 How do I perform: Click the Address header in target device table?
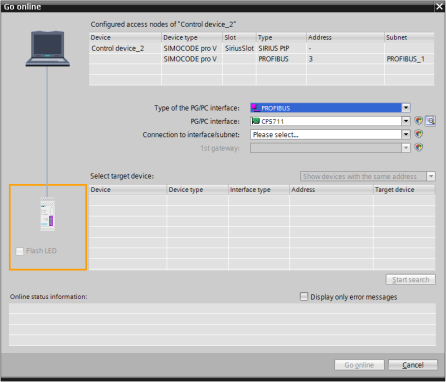coord(331,190)
